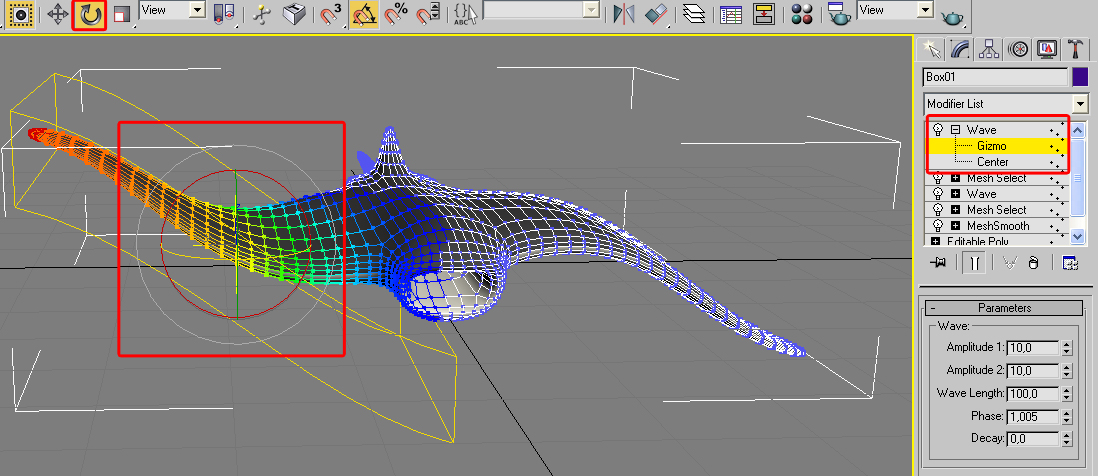Switch to the Utilities hammer tab
The width and height of the screenshot is (1098, 476).
[1076, 49]
